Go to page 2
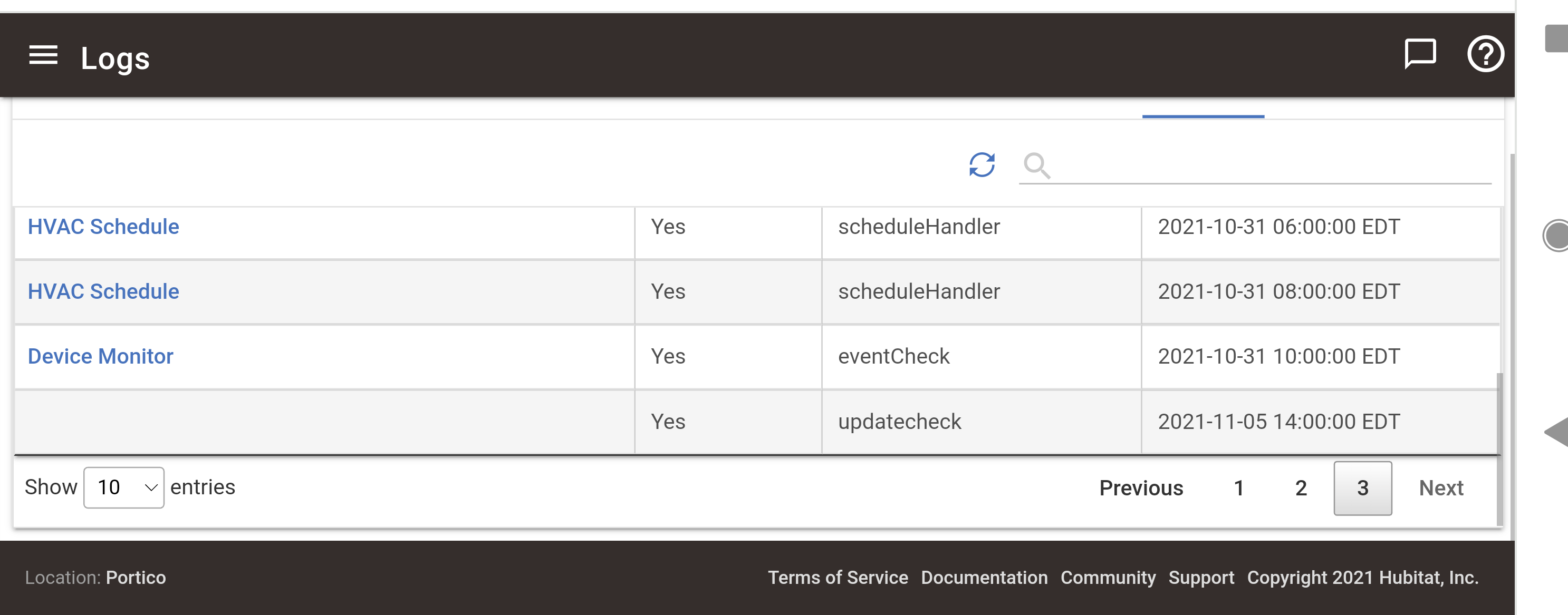This screenshot has height=615, width=1568. click(x=1301, y=488)
